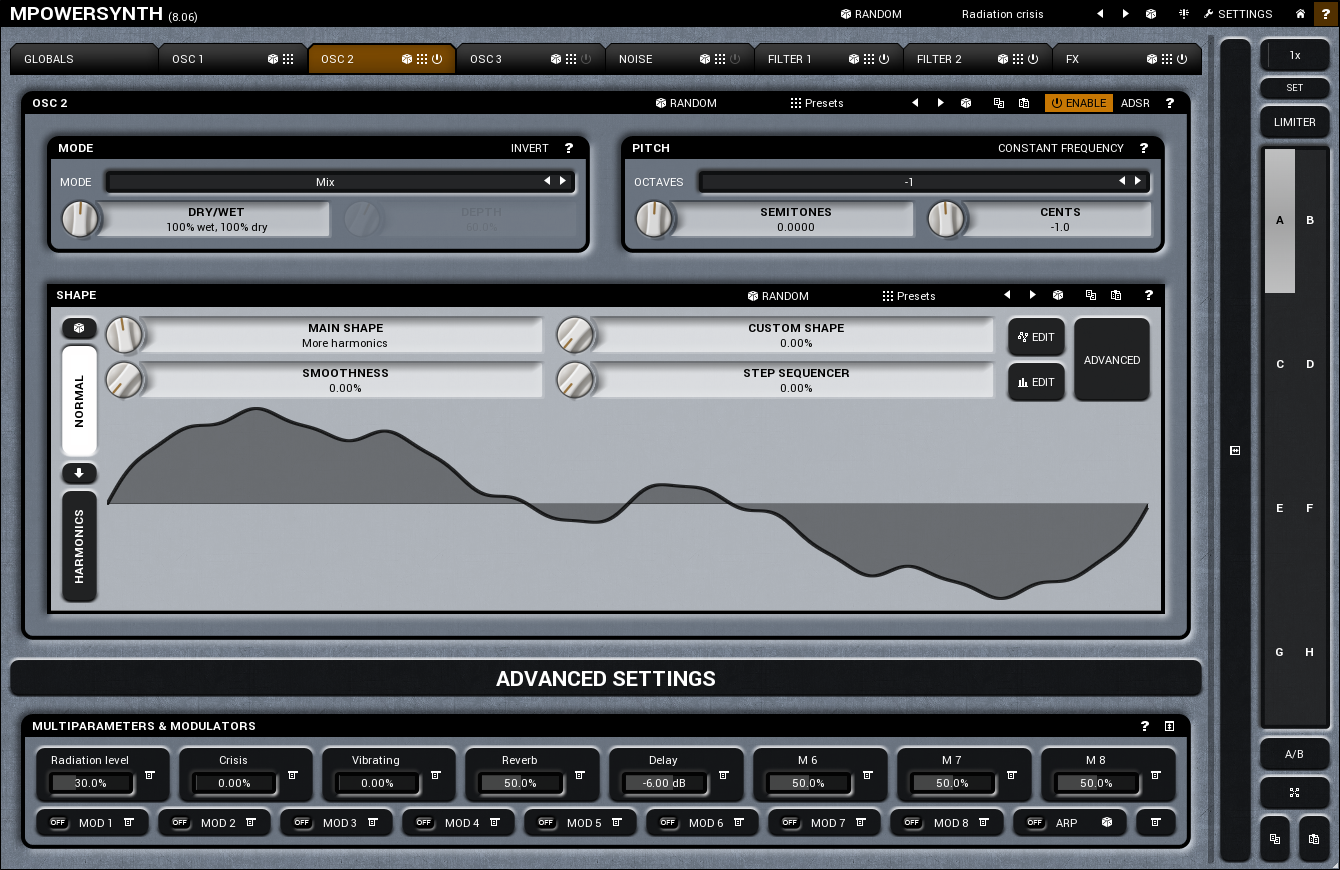Click the dice icon next to OSC 2 preset arrows
Screen dimensions: 1340x870
pos(966,103)
